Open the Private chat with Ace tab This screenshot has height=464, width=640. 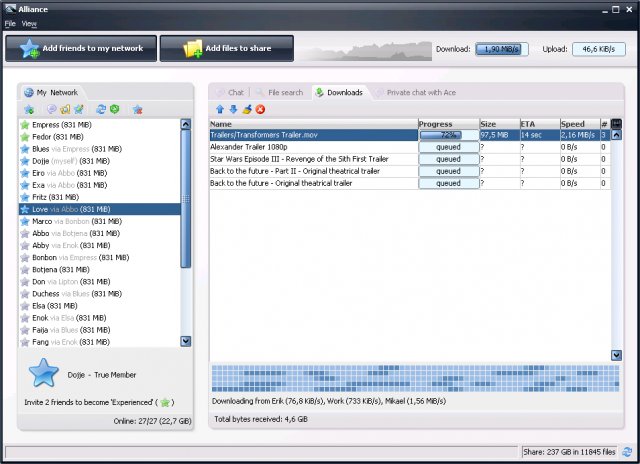pos(415,93)
